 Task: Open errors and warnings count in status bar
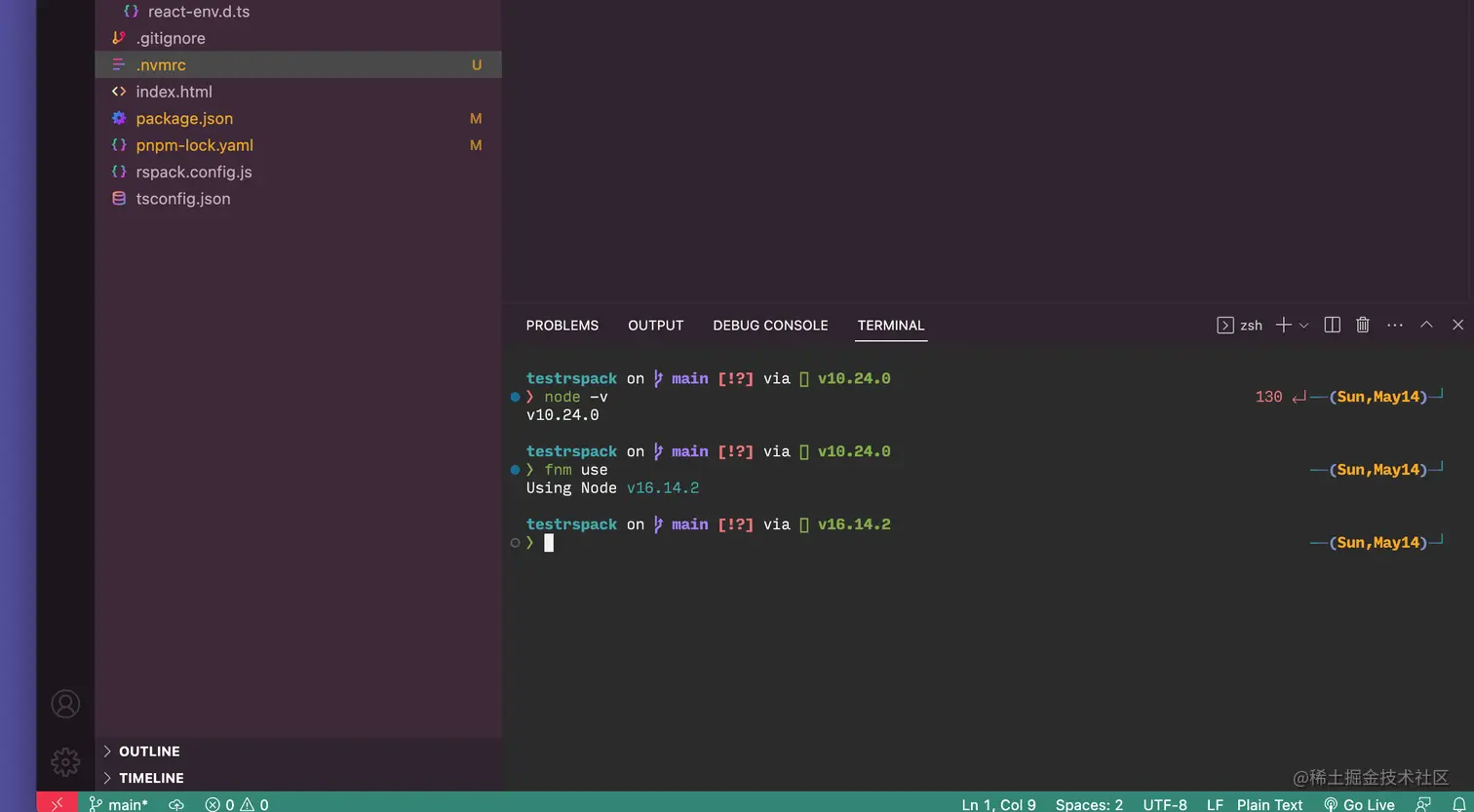(x=237, y=804)
